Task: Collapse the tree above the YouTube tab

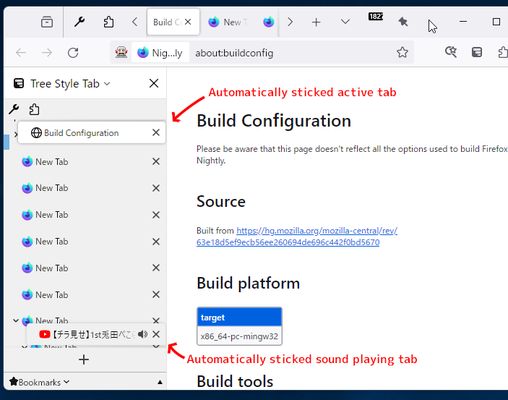Action: click(x=16, y=320)
